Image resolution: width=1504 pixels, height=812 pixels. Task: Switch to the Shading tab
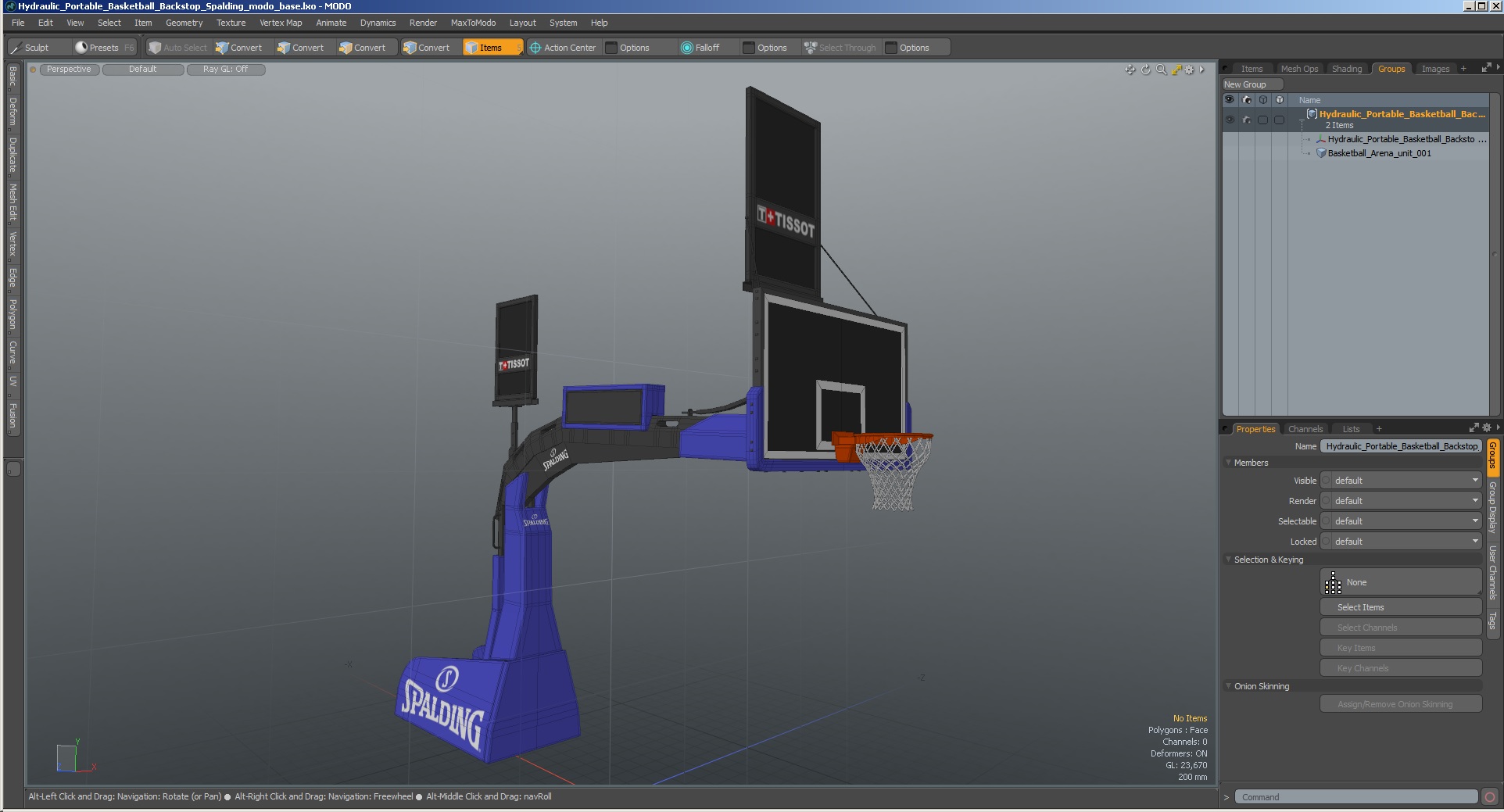tap(1347, 69)
